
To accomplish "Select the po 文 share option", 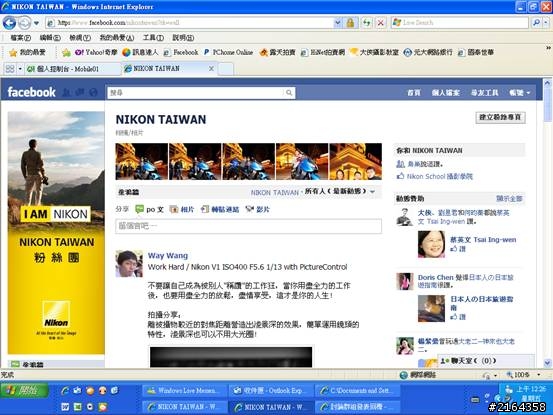I will tap(150, 209).
